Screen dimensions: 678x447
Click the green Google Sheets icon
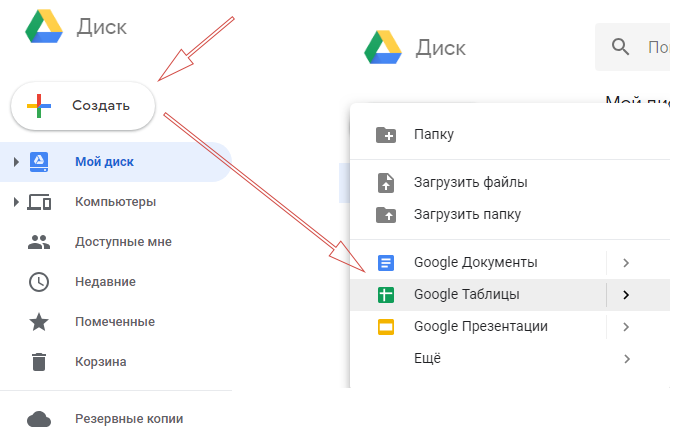pyautogui.click(x=386, y=295)
